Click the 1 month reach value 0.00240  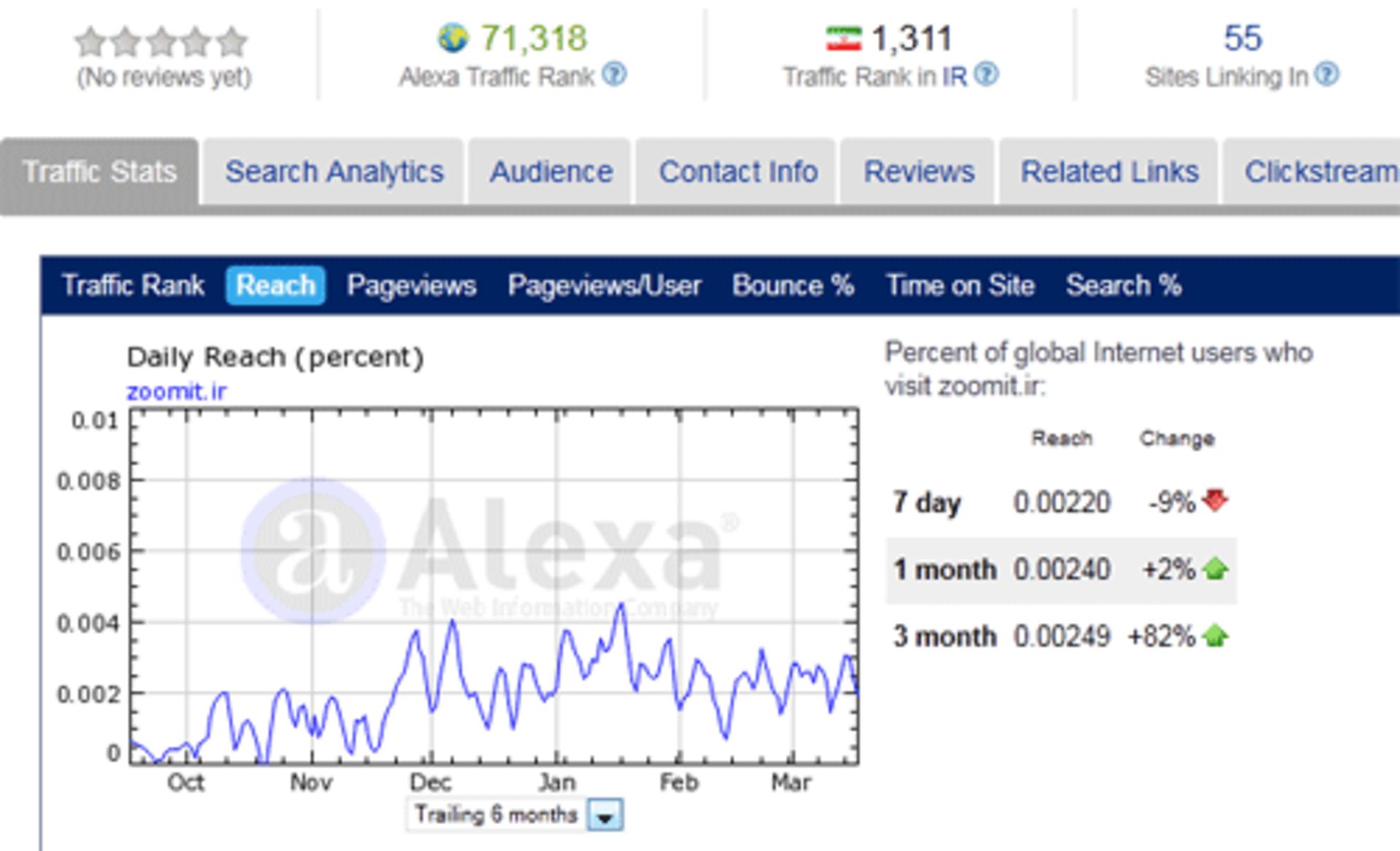coord(1062,569)
